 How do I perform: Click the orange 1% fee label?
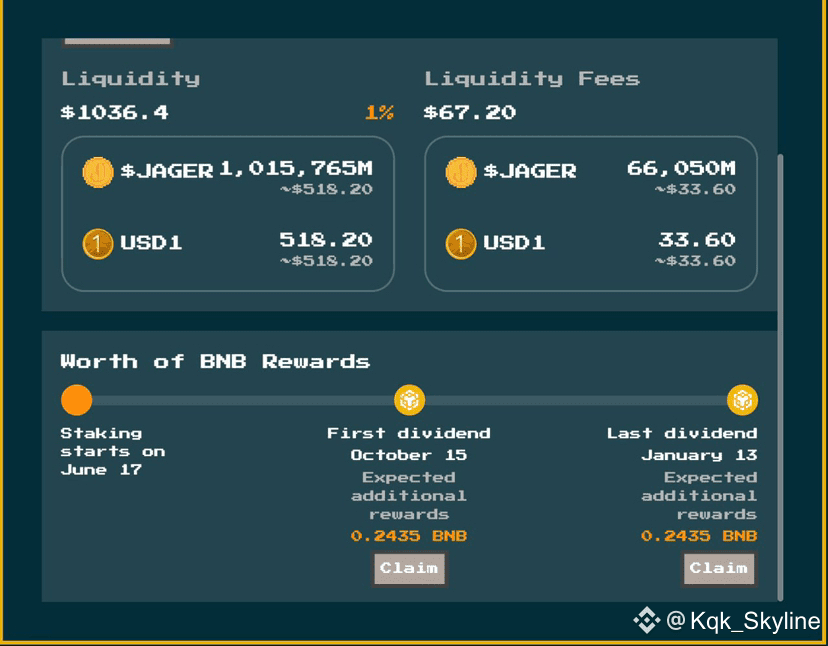[x=379, y=112]
